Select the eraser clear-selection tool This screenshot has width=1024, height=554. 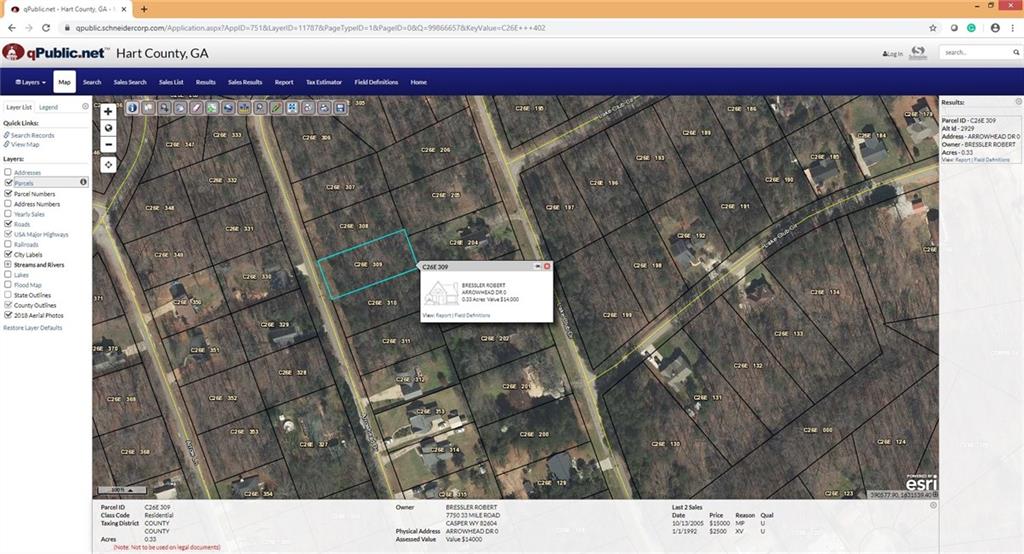pyautogui.click(x=196, y=108)
